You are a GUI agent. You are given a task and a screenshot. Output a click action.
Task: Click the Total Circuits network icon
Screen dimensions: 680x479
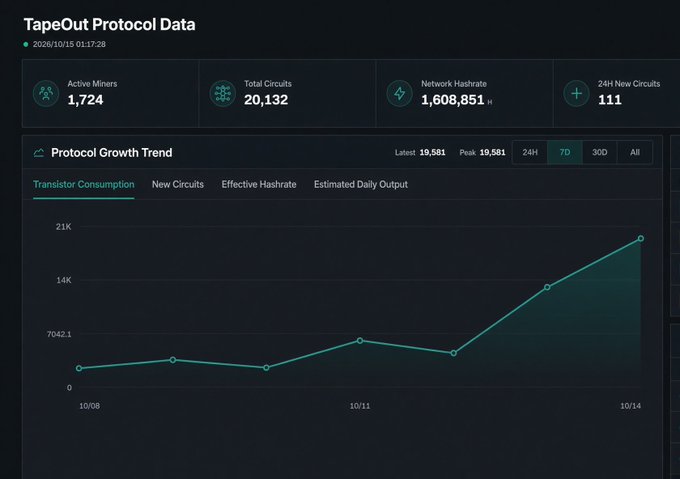click(x=222, y=93)
